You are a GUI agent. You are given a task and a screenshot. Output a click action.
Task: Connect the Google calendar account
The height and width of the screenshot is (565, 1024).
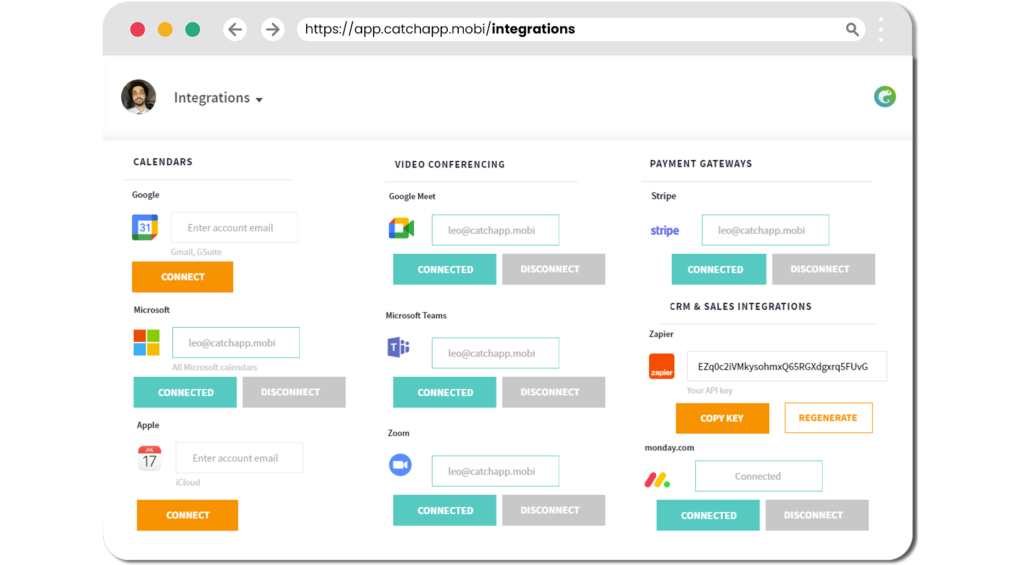click(x=182, y=277)
